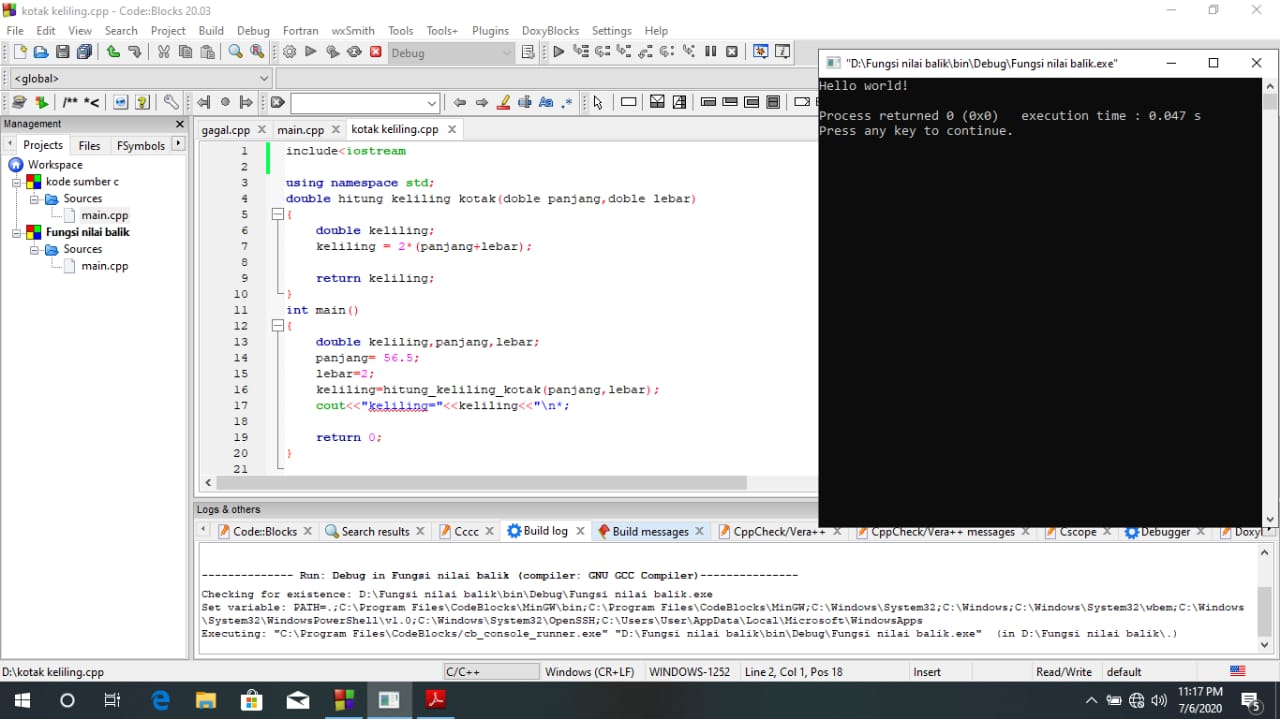Open the Build messages log tab
The image size is (1280, 719).
pos(650,532)
